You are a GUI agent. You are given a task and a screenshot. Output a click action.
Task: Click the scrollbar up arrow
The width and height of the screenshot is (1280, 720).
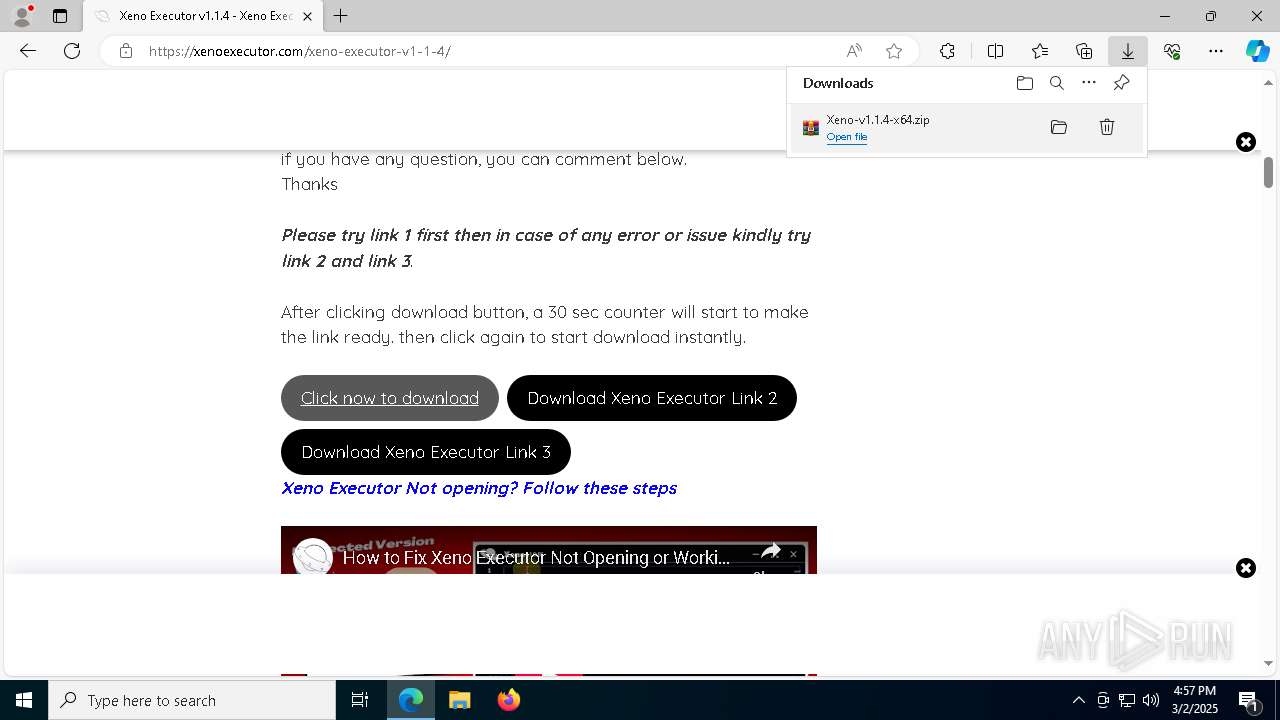(1268, 81)
